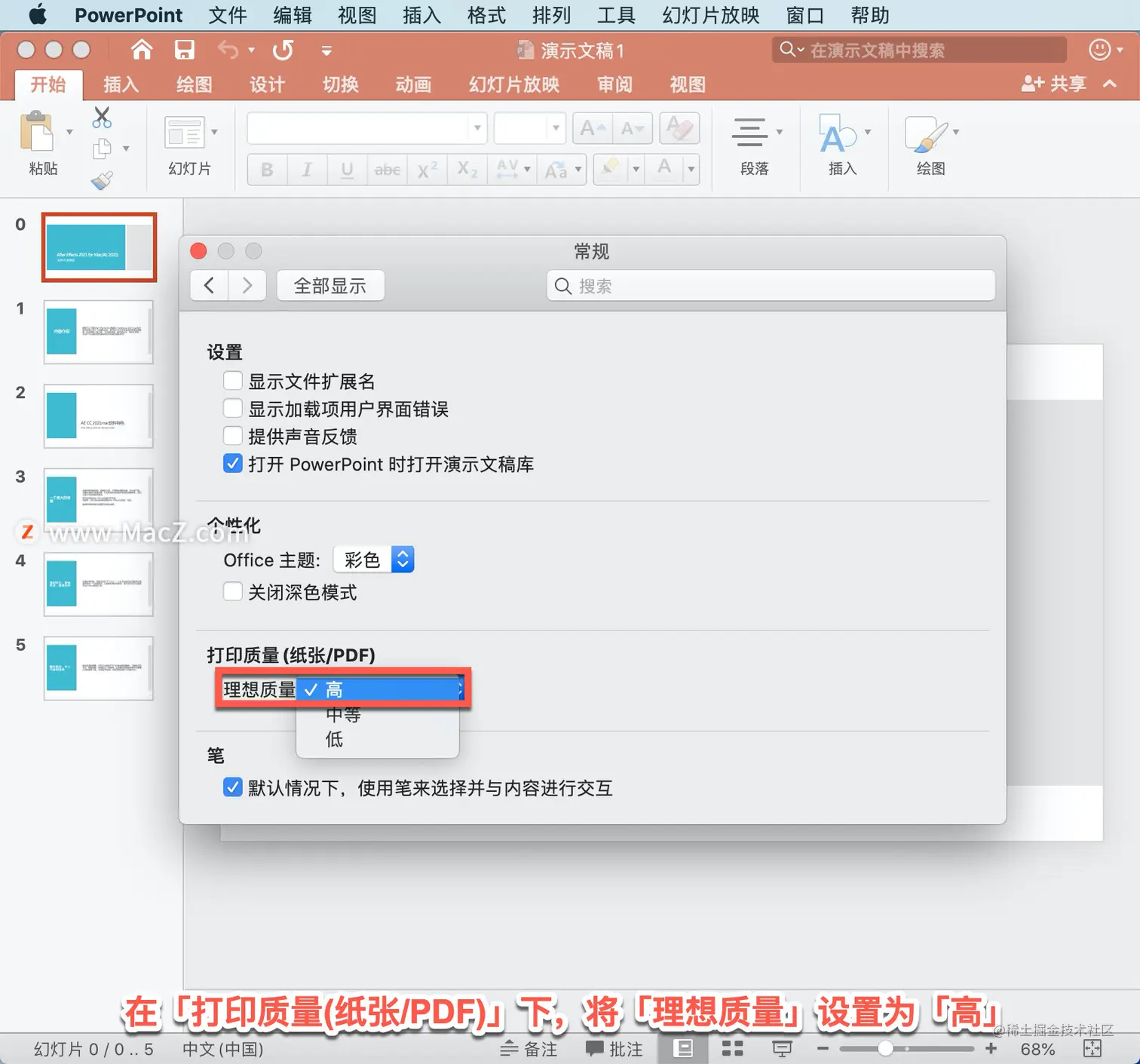
Task: Expand New Slide layout arrow
Action: click(x=215, y=132)
